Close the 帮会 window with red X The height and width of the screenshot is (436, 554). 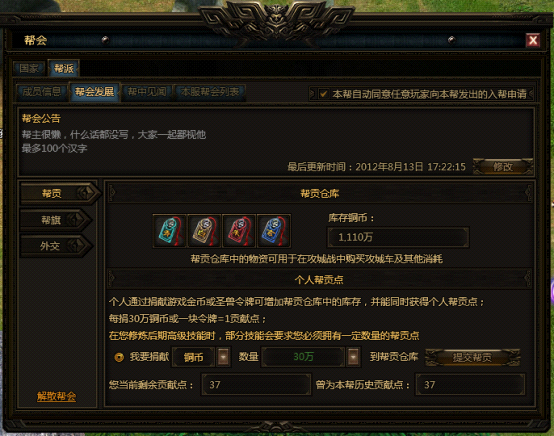pos(533,40)
